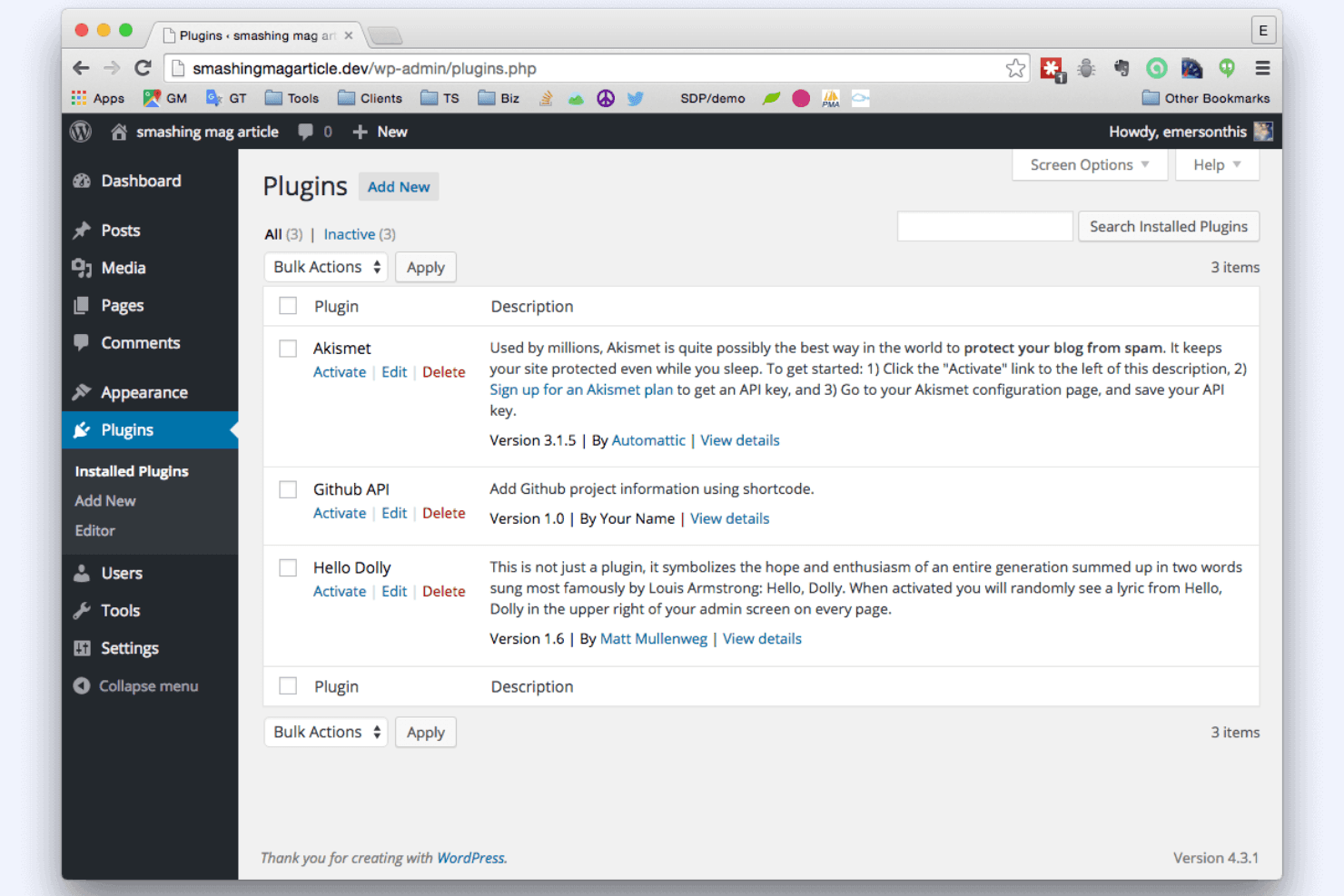
Task: Open the top Bulk Actions dropdown
Action: tap(326, 267)
